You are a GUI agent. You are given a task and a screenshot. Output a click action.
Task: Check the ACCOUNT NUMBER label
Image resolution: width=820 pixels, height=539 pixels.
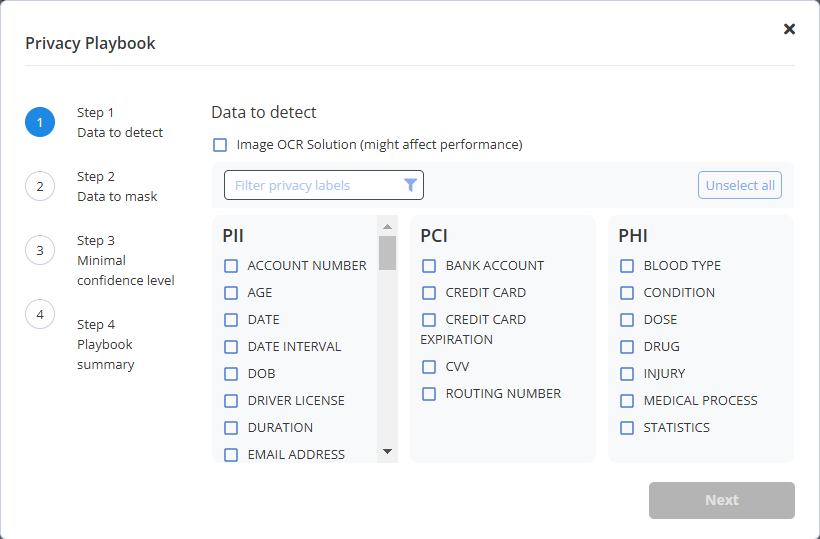pos(231,266)
